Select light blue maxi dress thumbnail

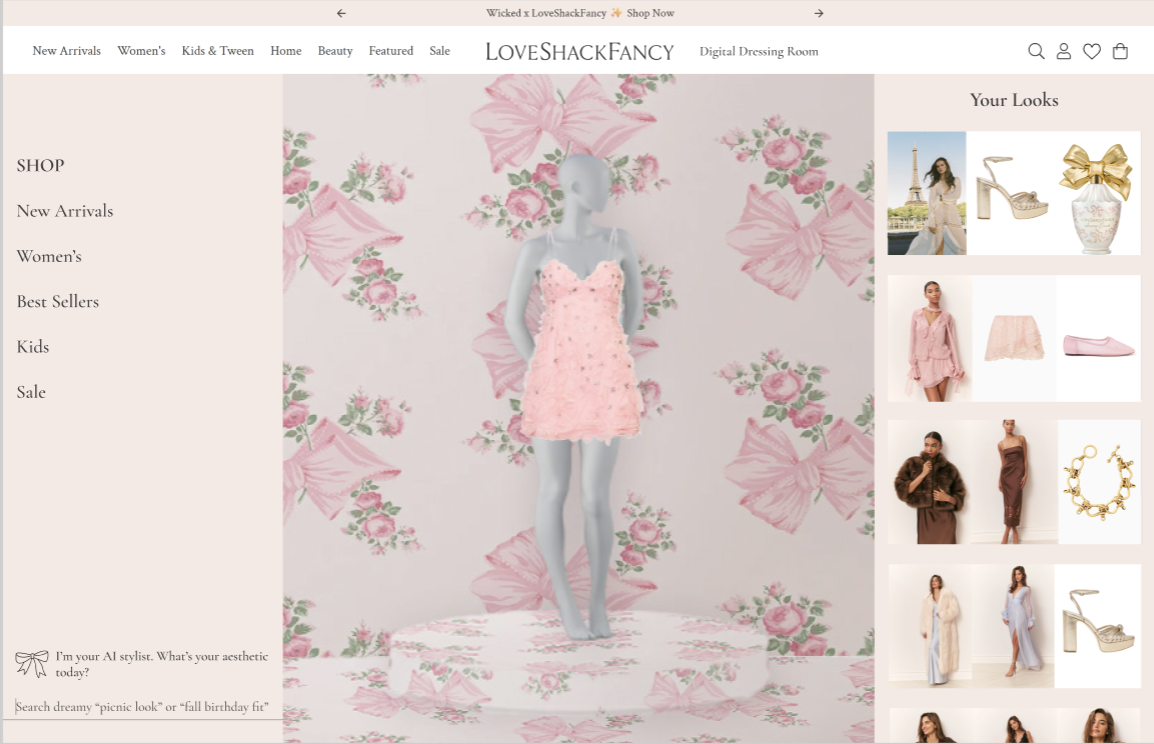coord(1013,626)
